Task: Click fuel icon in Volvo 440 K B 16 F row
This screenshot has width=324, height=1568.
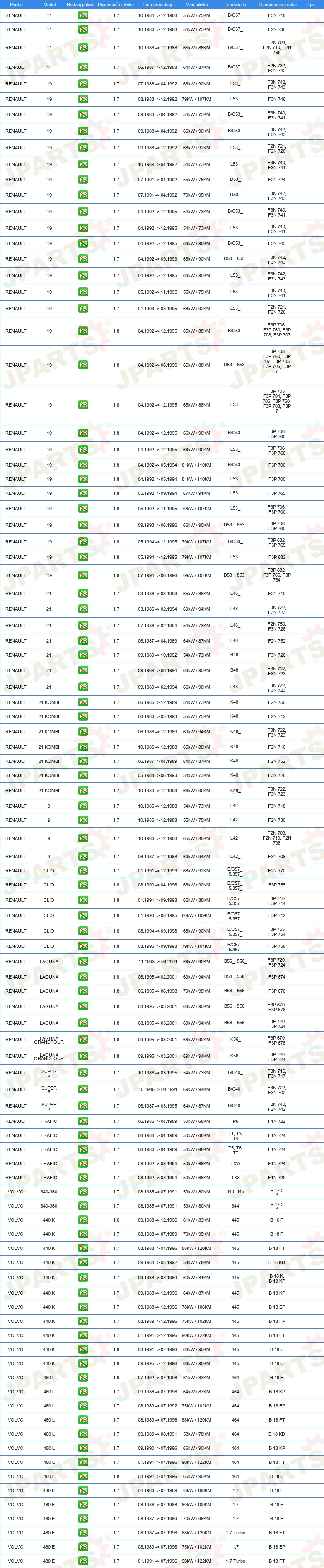Action: tap(83, 1220)
